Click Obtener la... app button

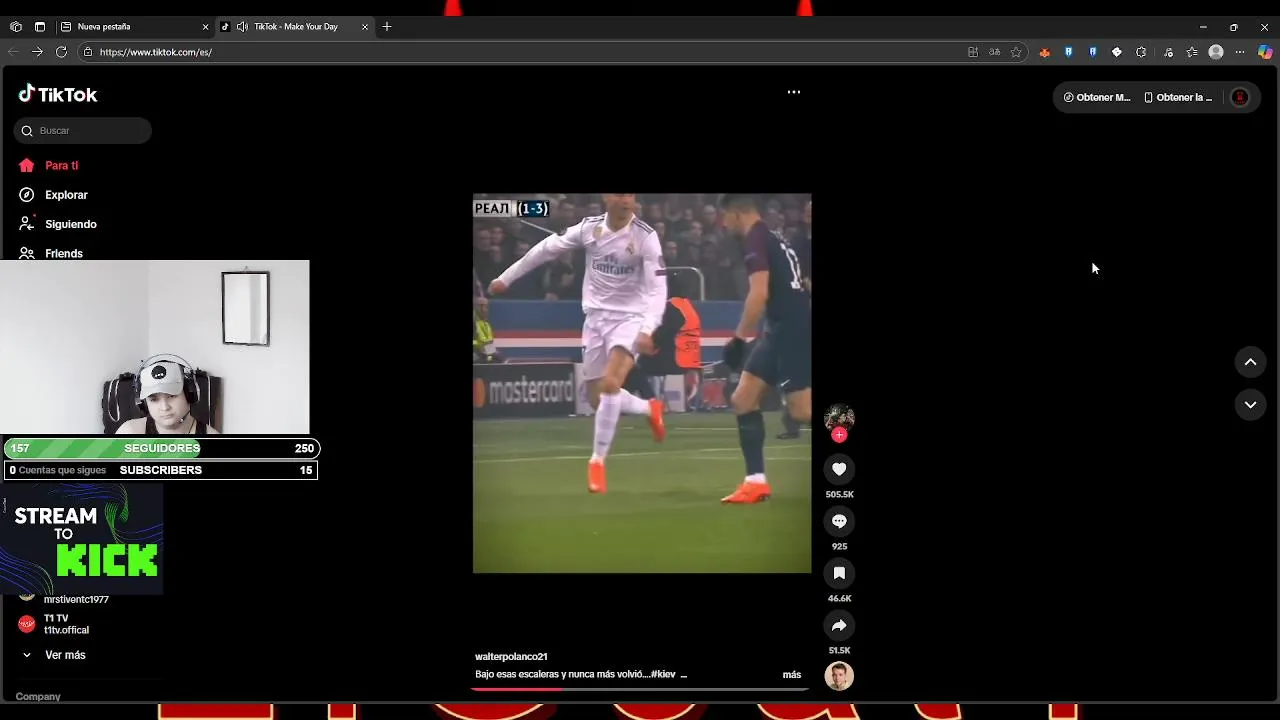tap(1178, 97)
